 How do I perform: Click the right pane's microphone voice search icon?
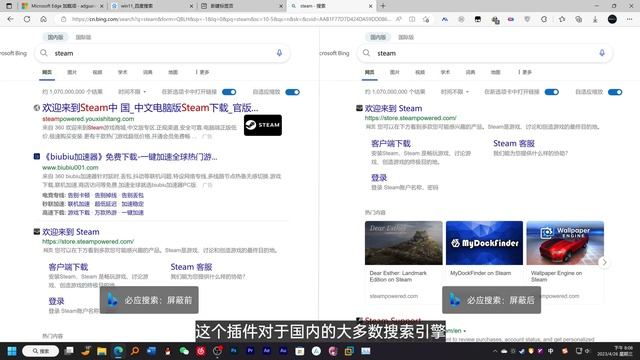(x=602, y=53)
